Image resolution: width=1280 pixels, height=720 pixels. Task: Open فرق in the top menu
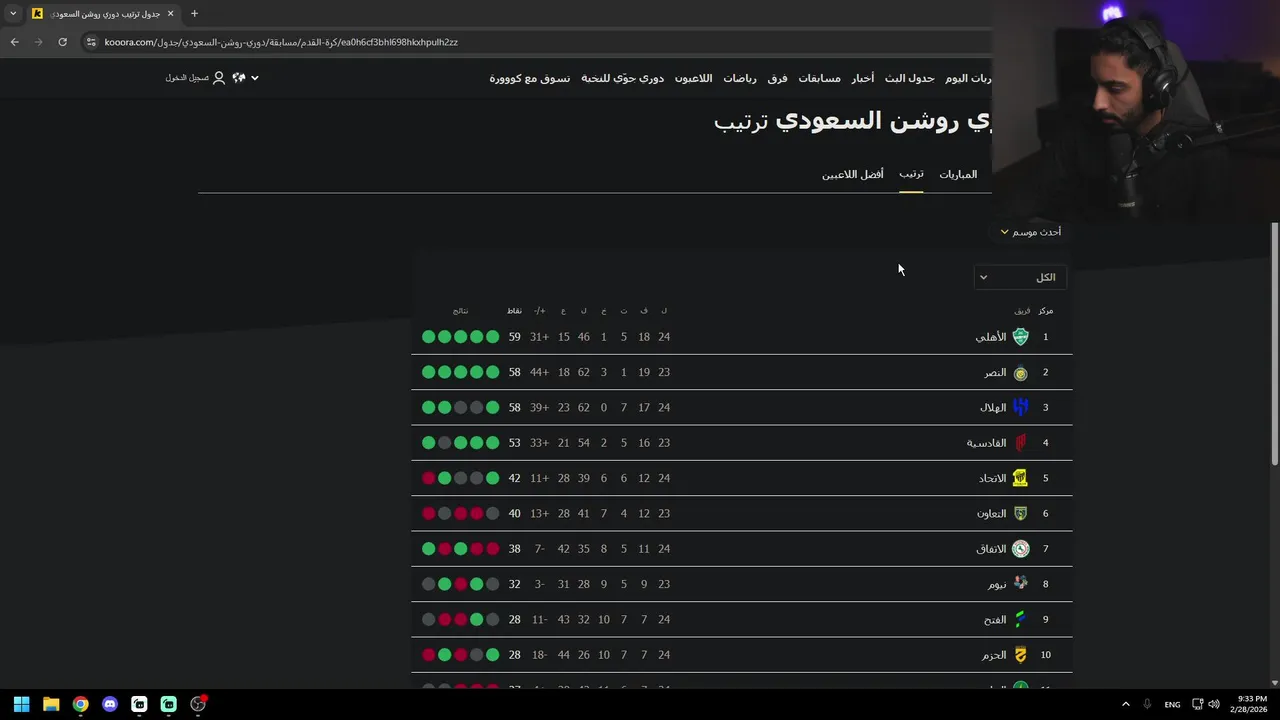777,78
